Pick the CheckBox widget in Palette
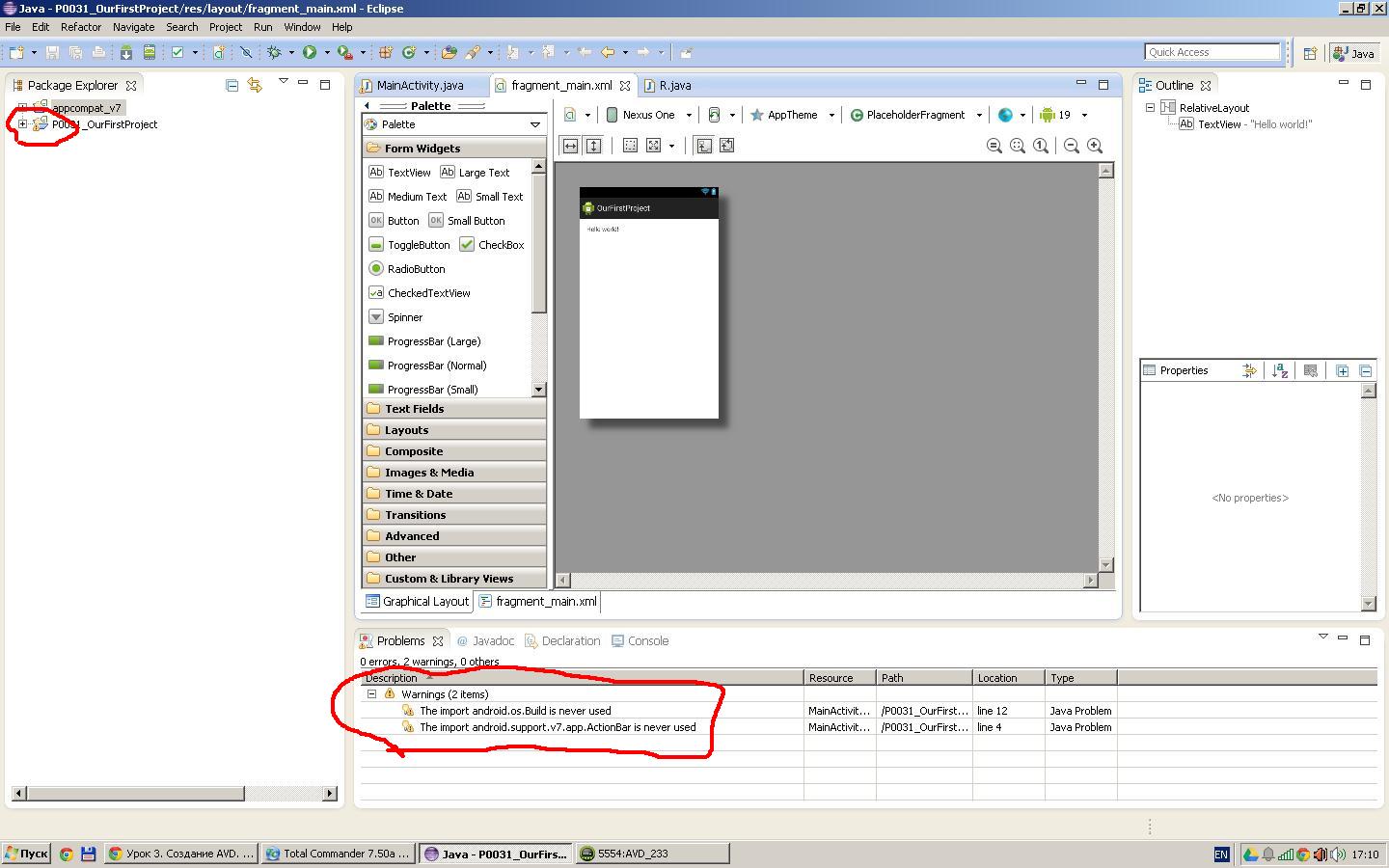Image resolution: width=1389 pixels, height=868 pixels. [492, 245]
